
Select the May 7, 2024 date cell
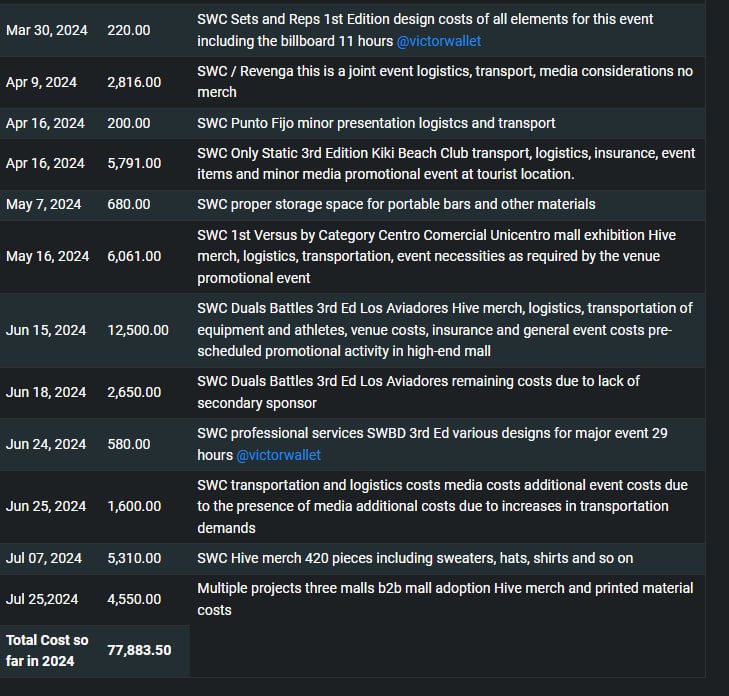(x=43, y=205)
